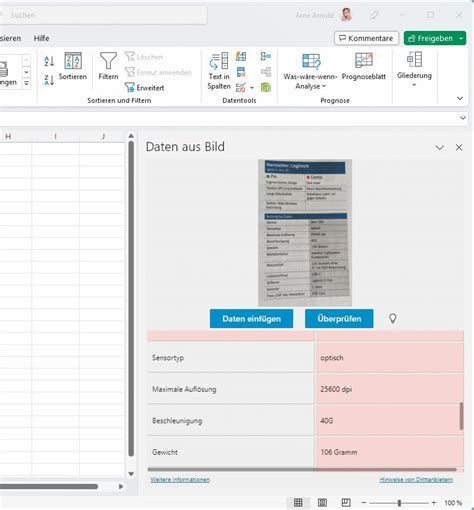Open the Erweitert advanced filter

[x=144, y=88]
